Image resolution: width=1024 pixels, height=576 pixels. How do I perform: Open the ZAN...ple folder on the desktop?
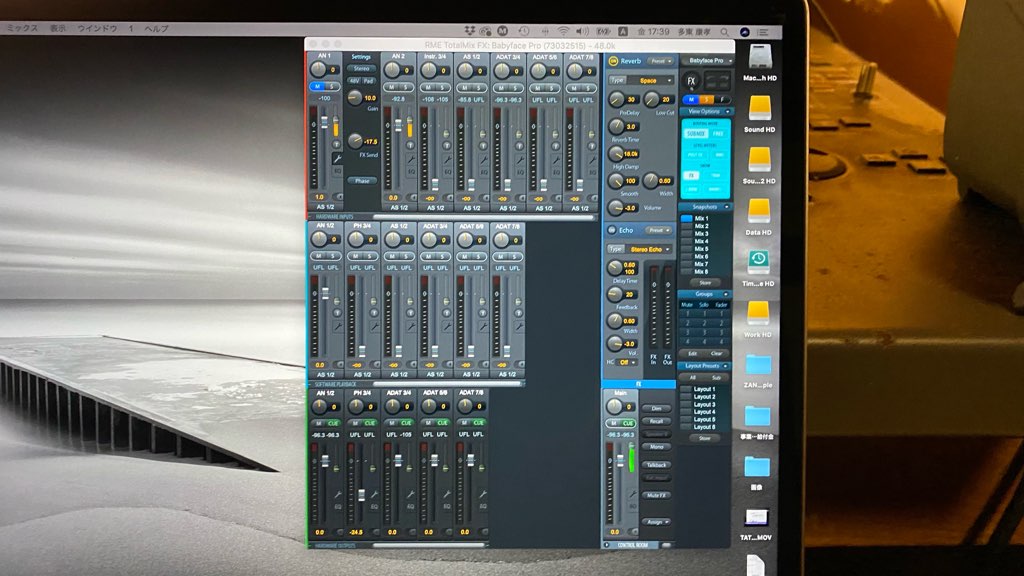click(758, 366)
